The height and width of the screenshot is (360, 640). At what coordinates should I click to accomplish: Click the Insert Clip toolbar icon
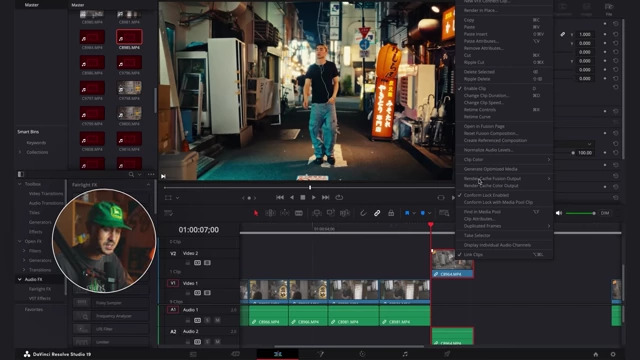click(x=317, y=213)
